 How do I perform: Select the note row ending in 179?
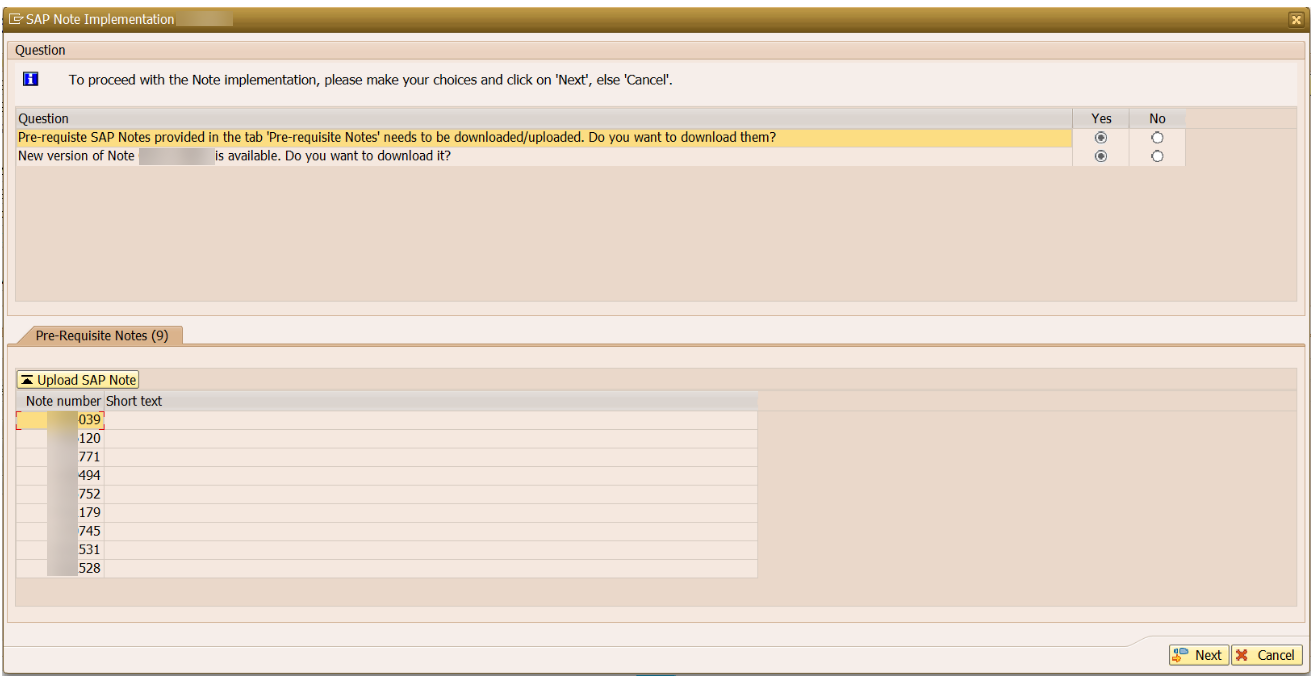(x=386, y=513)
